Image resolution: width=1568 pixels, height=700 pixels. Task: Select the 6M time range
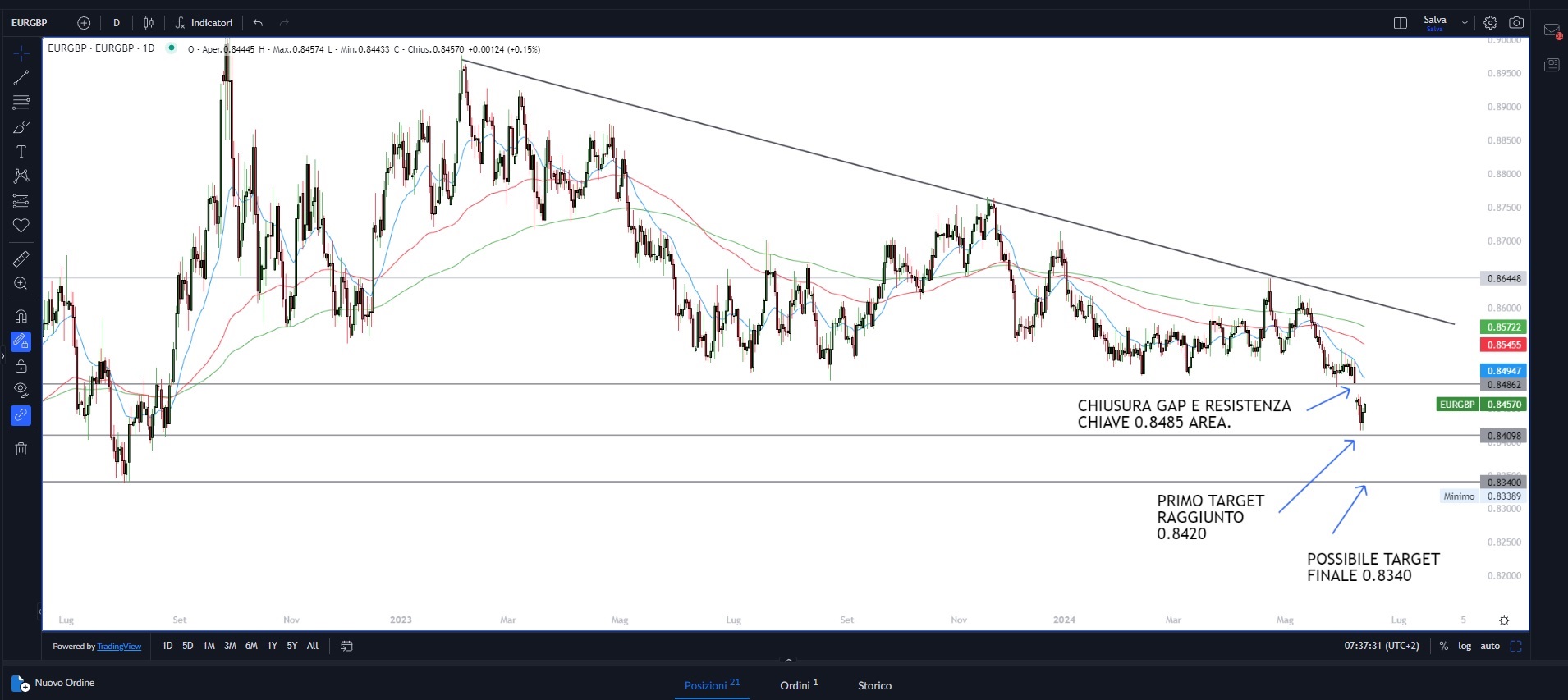(251, 646)
